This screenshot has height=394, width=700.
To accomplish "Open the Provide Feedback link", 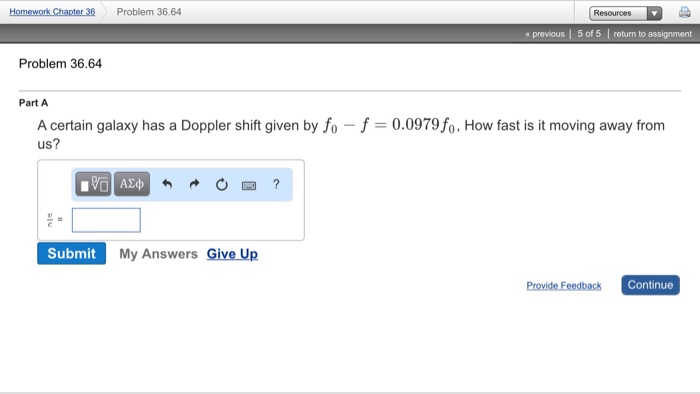I will click(x=564, y=286).
